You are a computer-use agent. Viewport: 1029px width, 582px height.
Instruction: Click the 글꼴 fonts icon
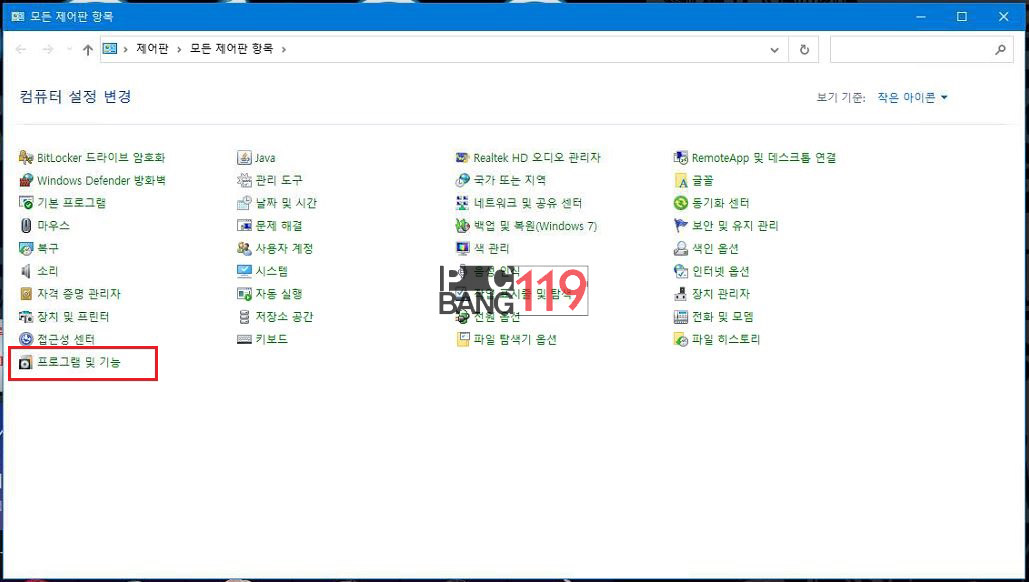(681, 181)
